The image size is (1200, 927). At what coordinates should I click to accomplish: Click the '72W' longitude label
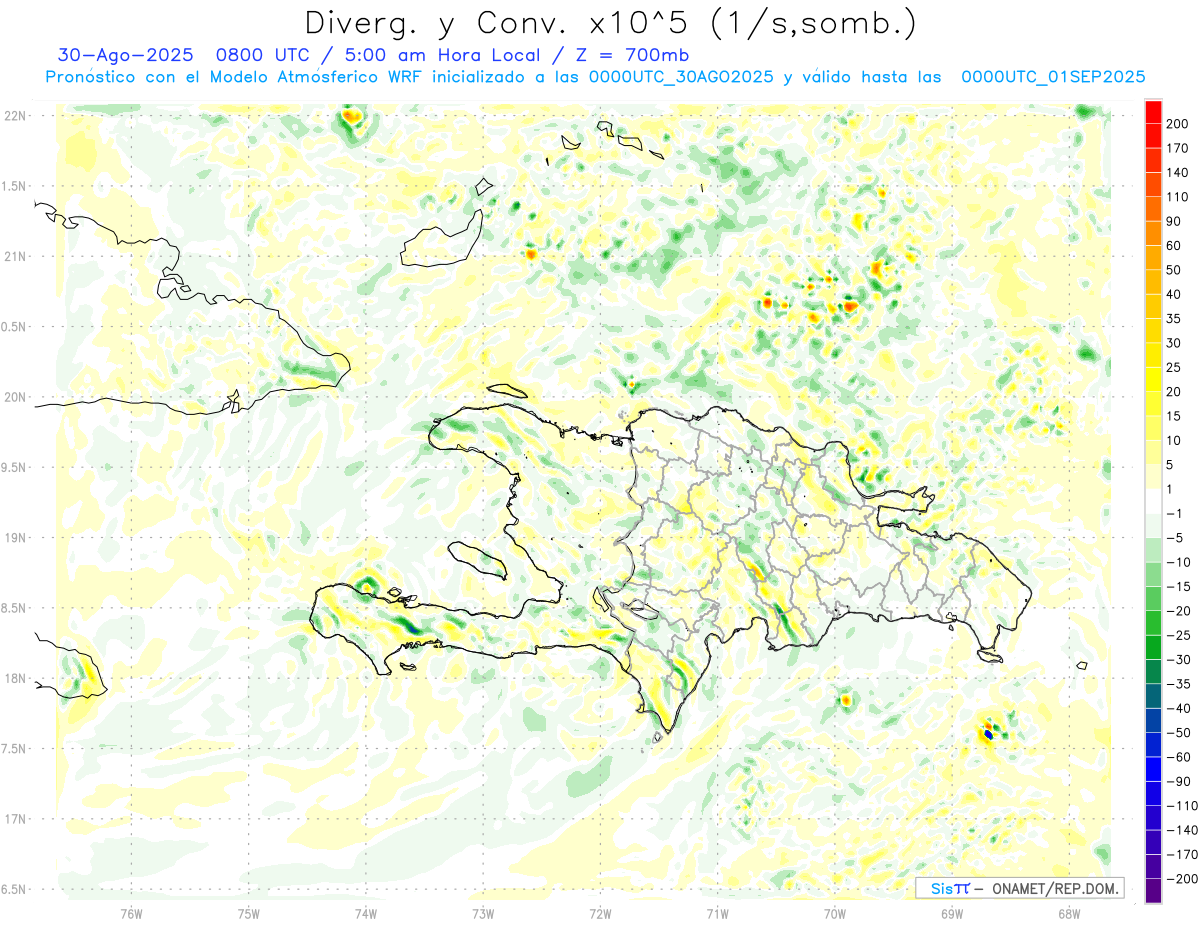(600, 913)
